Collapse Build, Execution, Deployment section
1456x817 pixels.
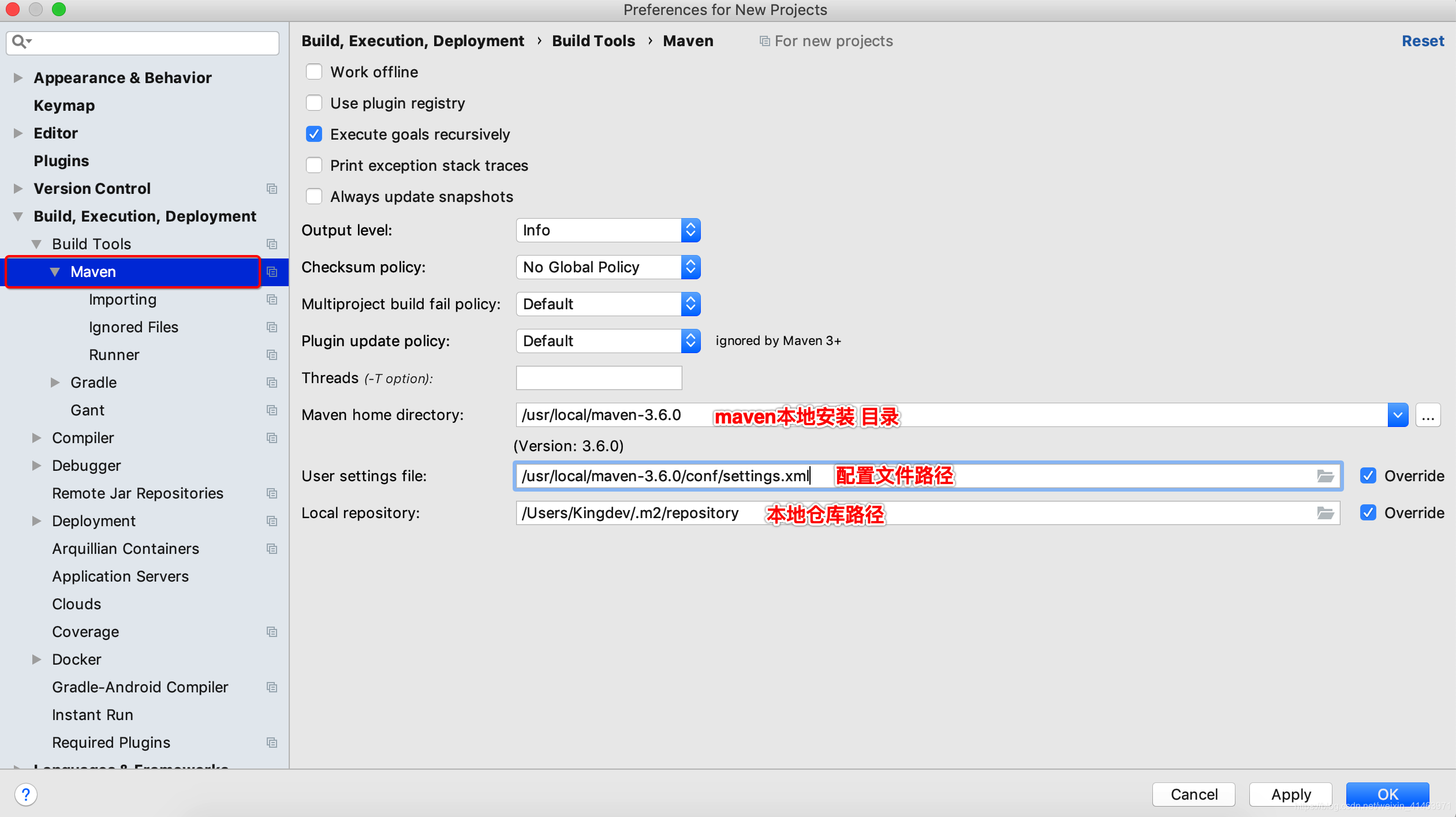point(18,216)
